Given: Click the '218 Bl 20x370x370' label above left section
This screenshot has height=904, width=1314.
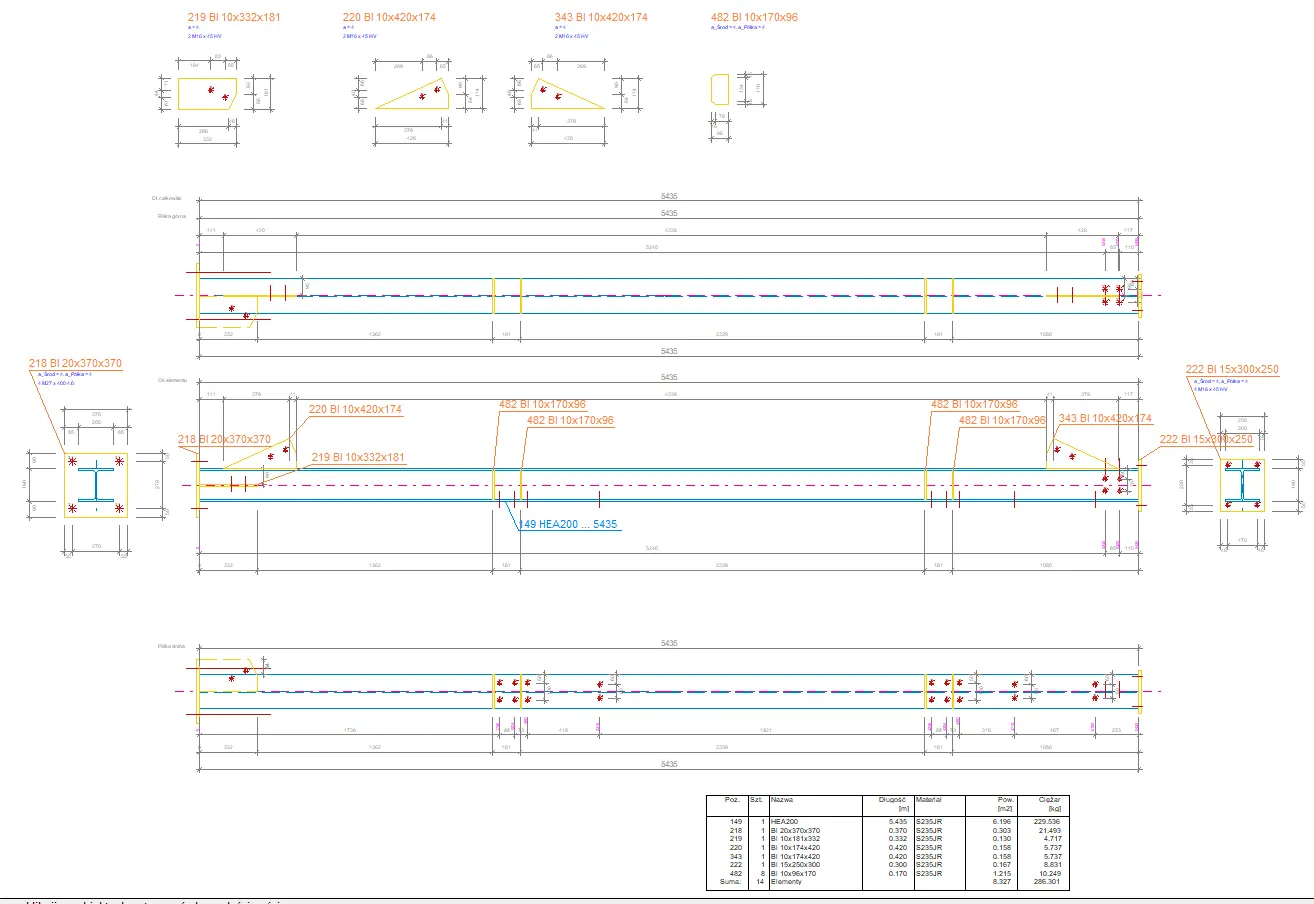Looking at the screenshot, I should 75,364.
